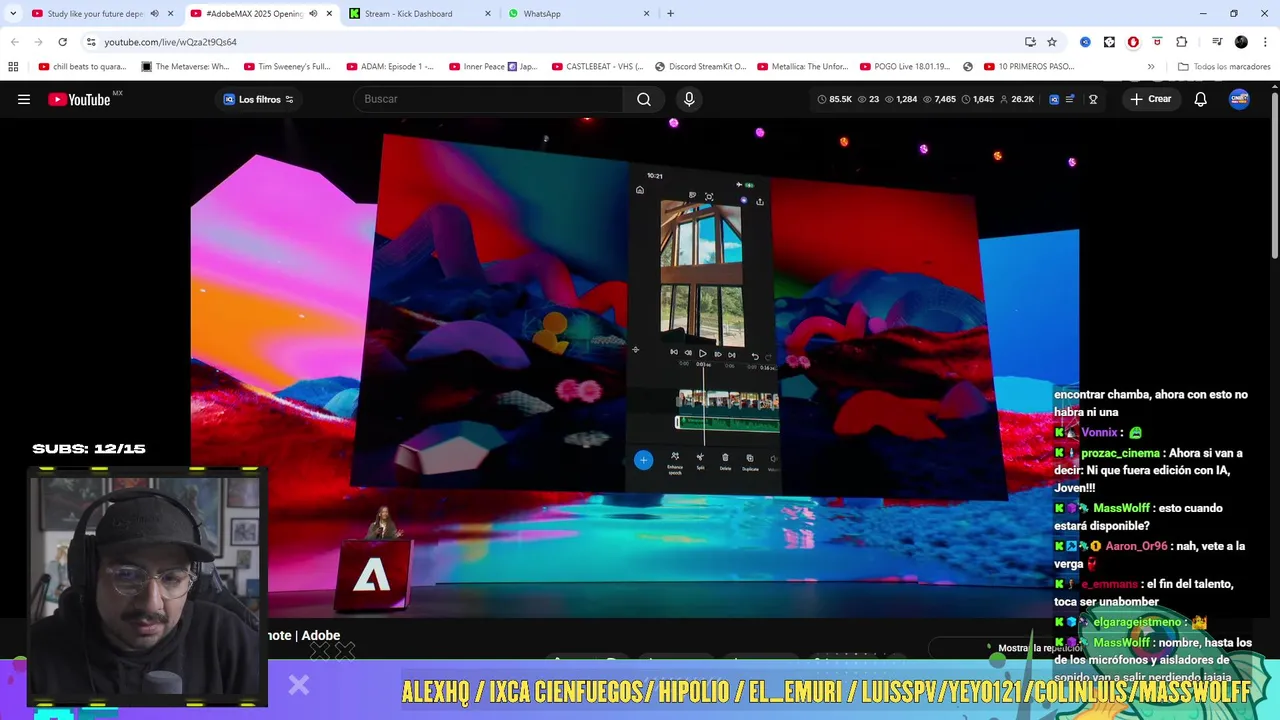
Task: Open the Inner Peace bookmark
Action: point(493,67)
